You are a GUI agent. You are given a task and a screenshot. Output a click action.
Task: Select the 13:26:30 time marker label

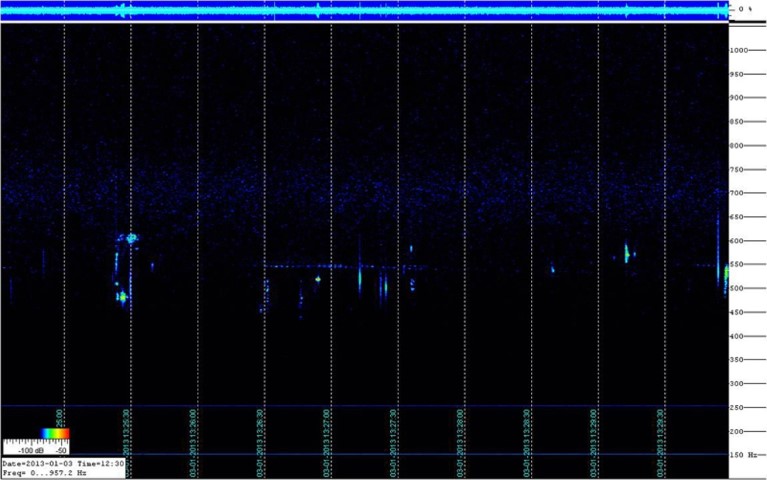coord(260,444)
